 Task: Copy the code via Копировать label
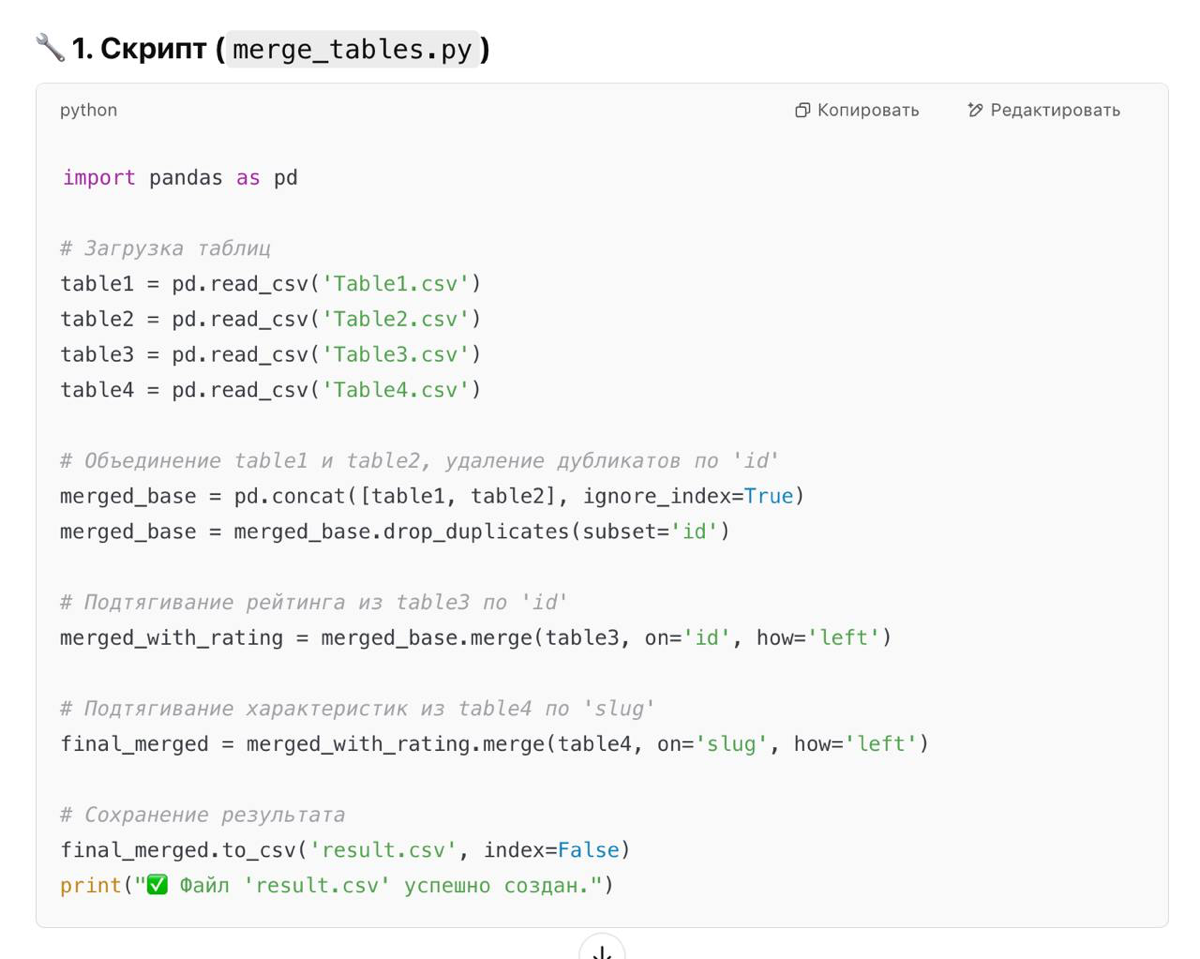868,110
